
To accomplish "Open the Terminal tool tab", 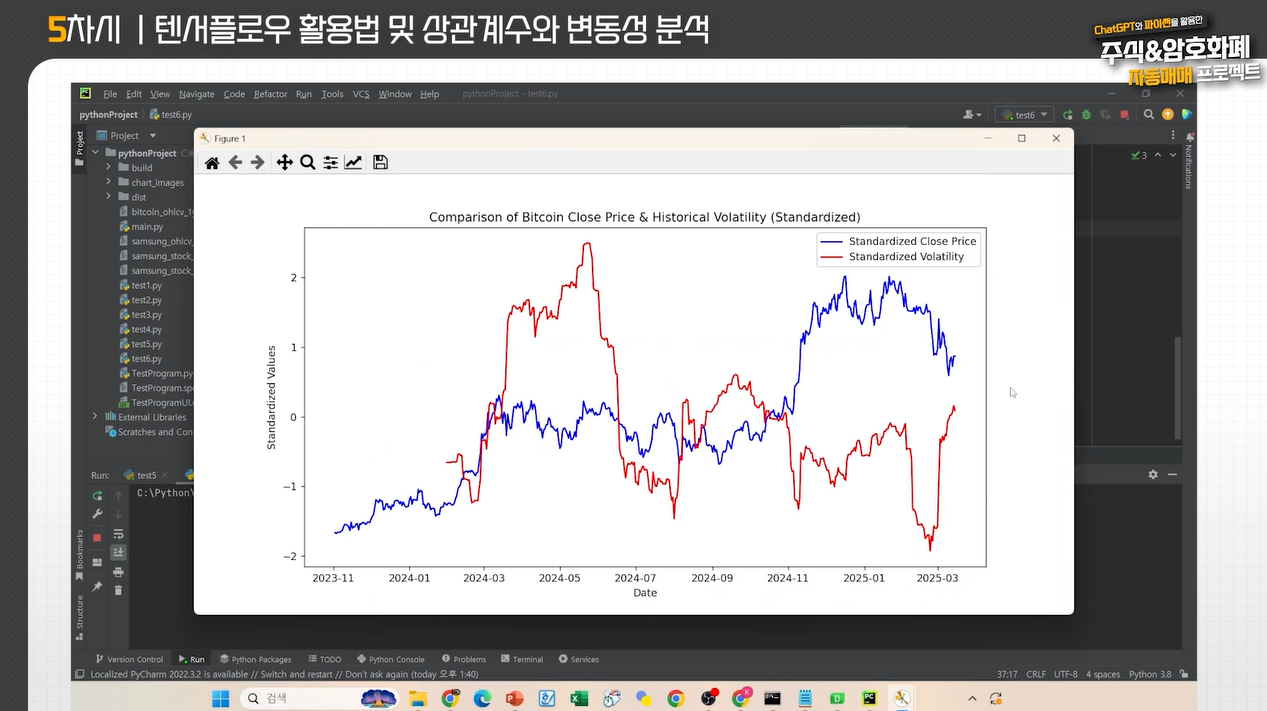I will click(x=522, y=659).
